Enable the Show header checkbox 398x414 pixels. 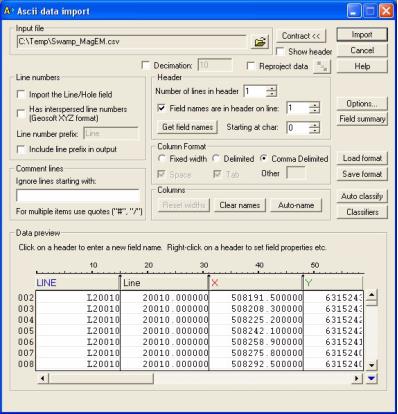[280, 52]
